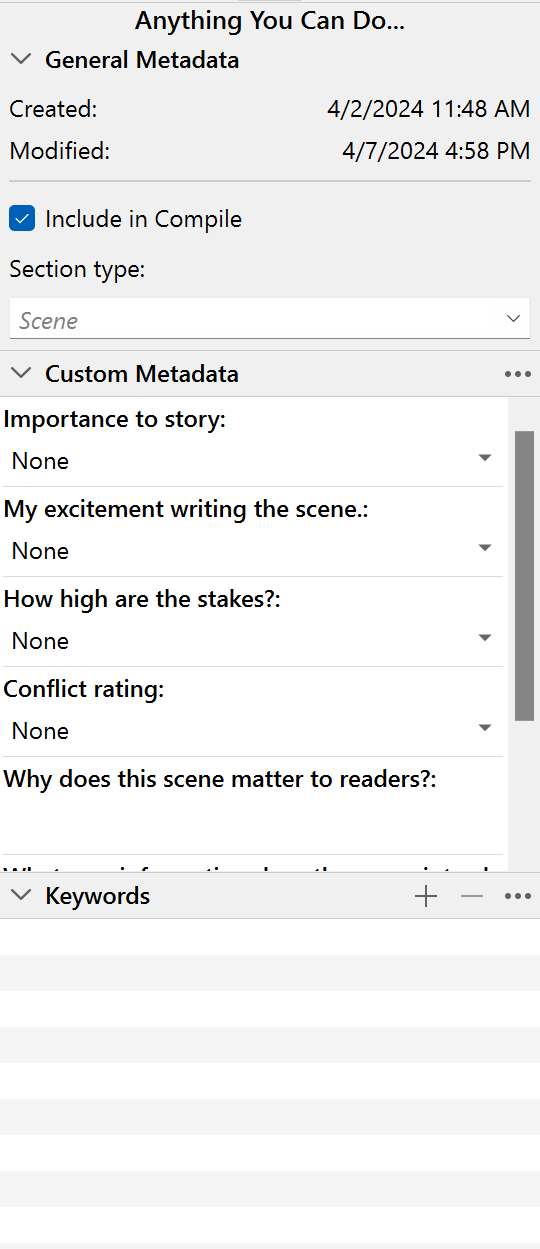The image size is (540, 1249).
Task: Click the Include in Compile label
Action: coord(143,219)
